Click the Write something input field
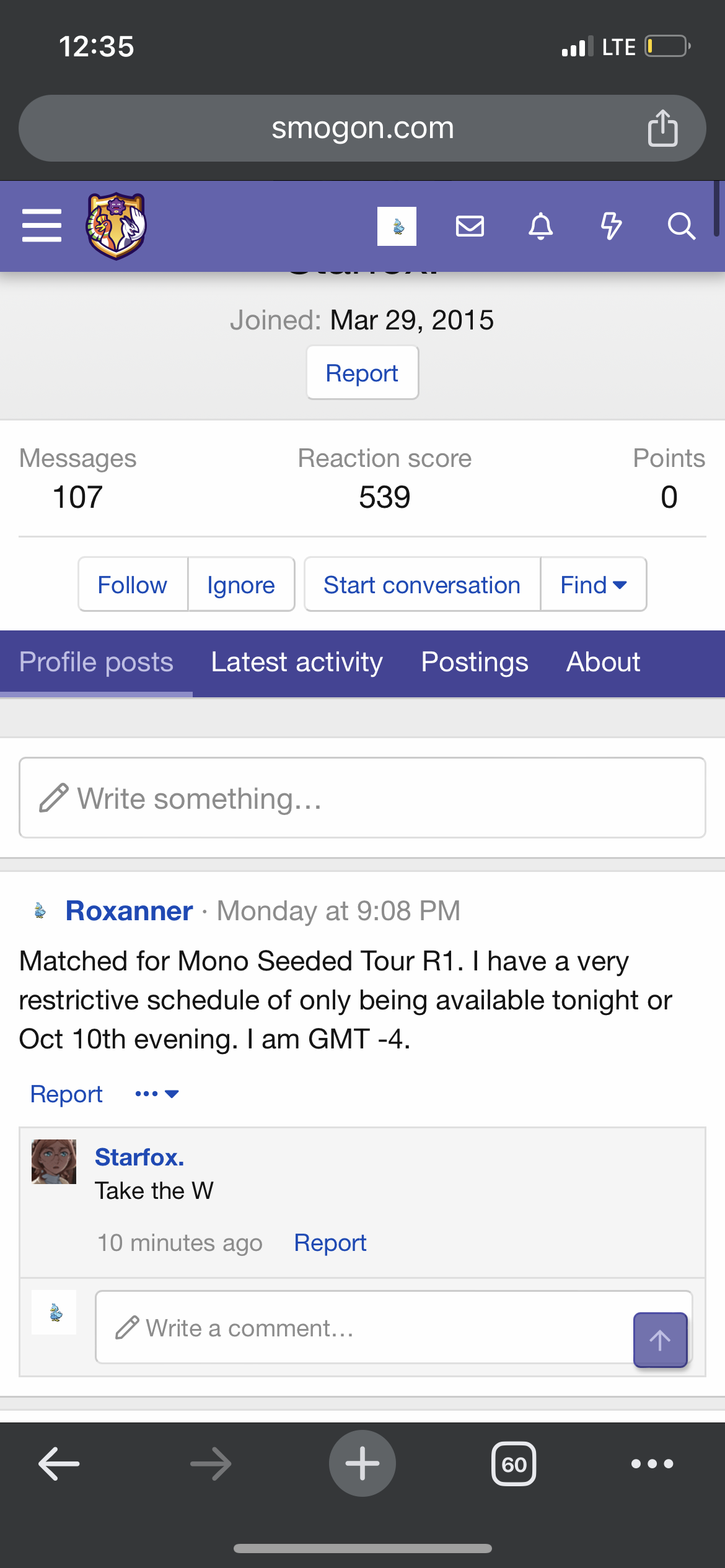Image resolution: width=725 pixels, height=1568 pixels. (362, 798)
